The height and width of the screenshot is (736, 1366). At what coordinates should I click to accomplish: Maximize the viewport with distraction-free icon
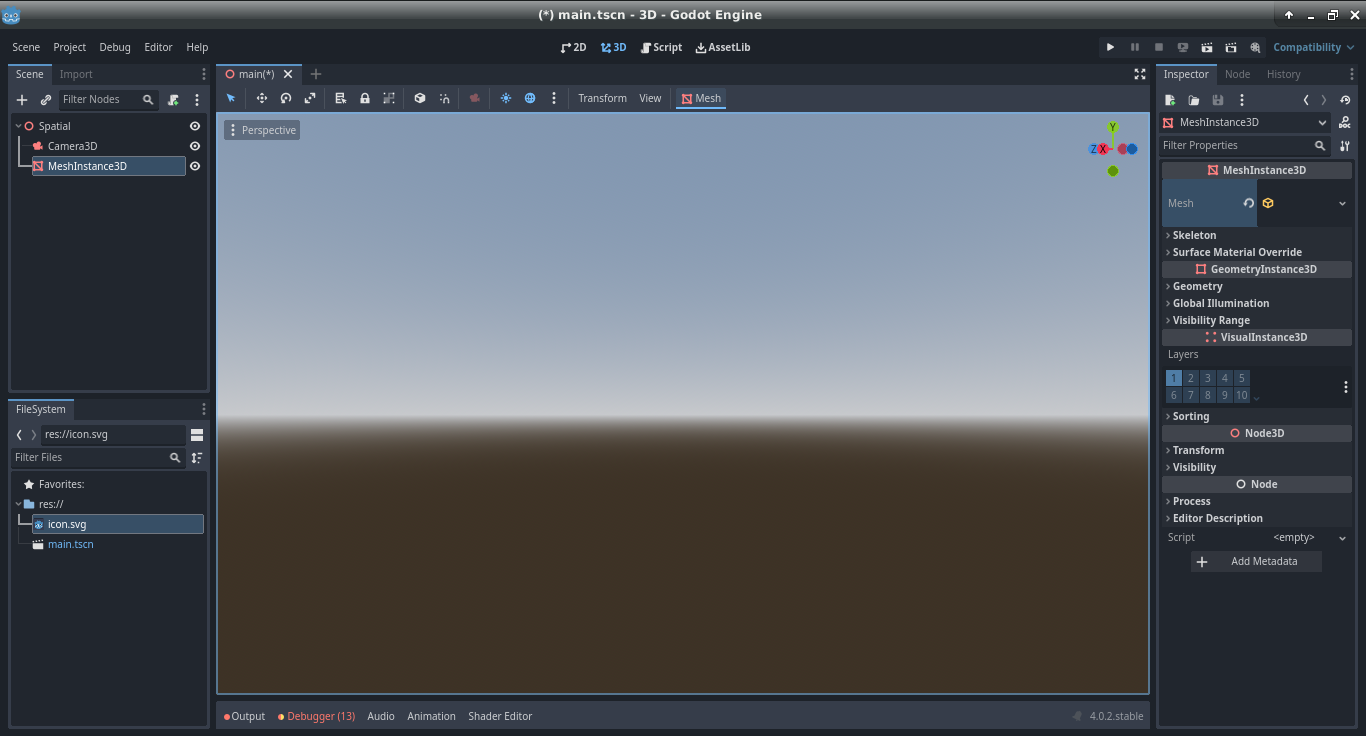[x=1139, y=74]
